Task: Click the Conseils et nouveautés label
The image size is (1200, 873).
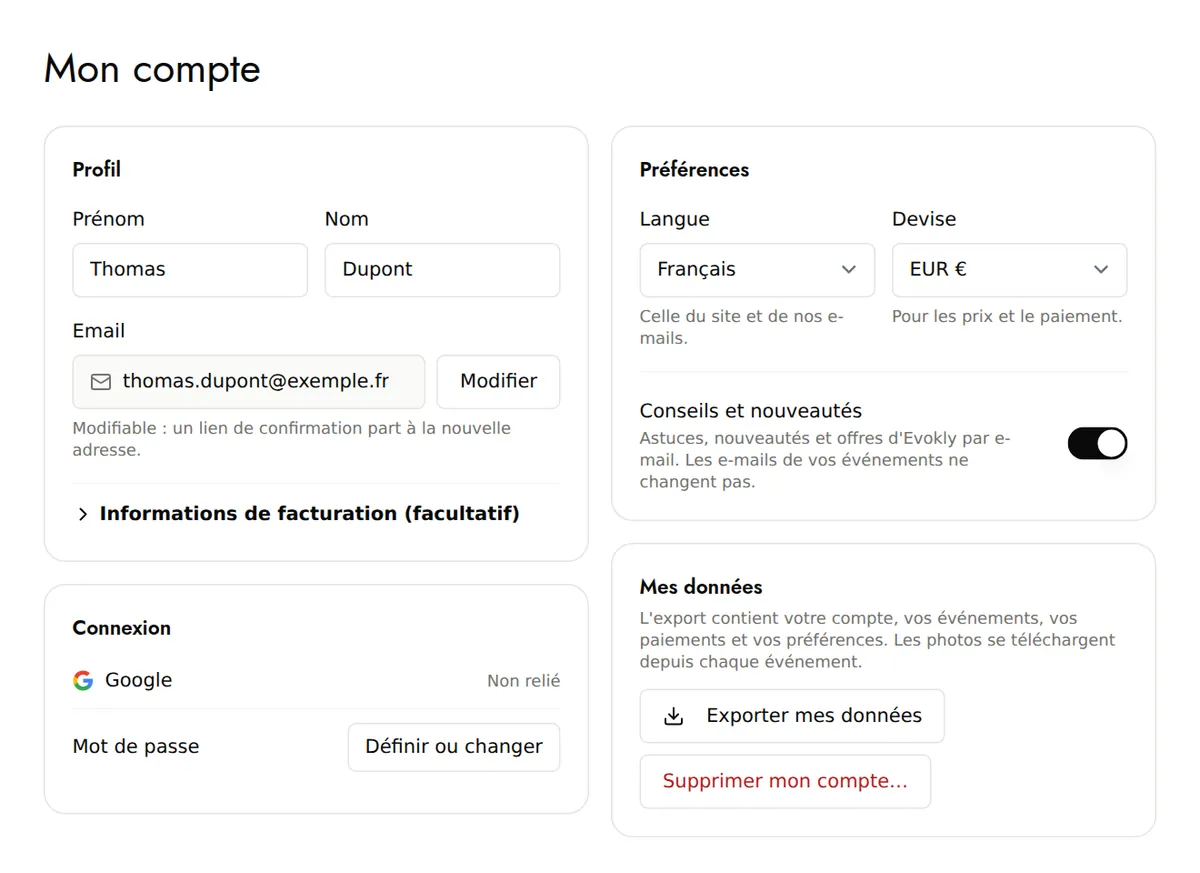Action: [x=751, y=411]
